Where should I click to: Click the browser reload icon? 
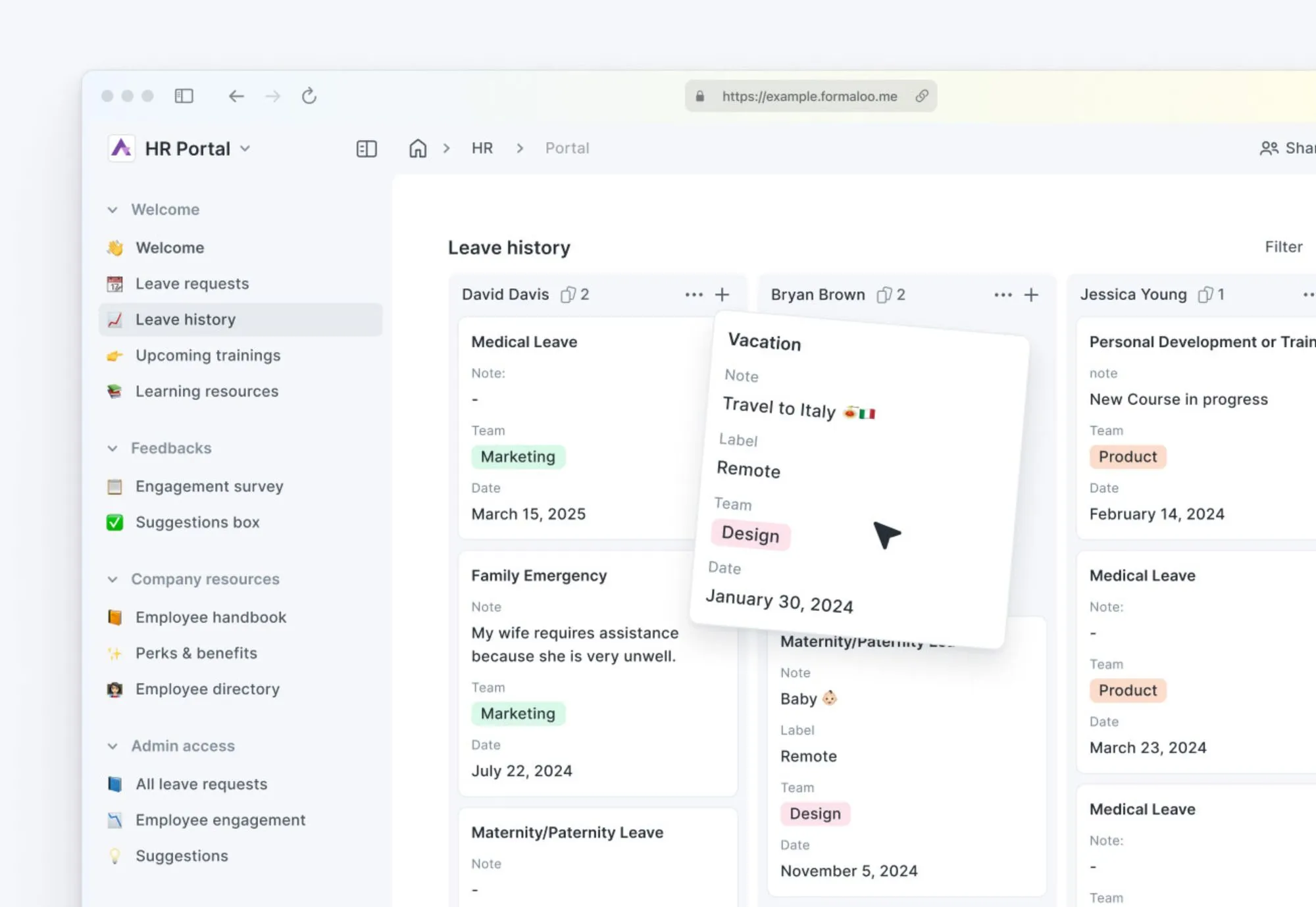(x=309, y=96)
